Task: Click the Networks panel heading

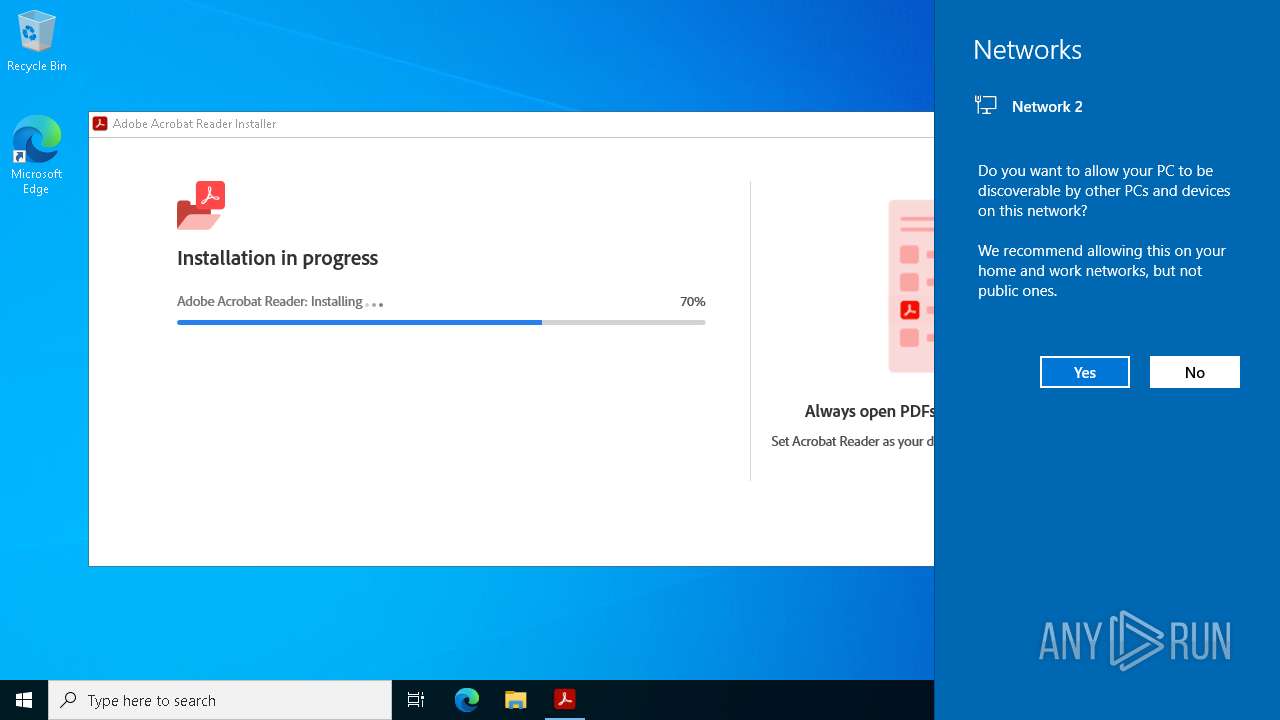Action: pos(1027,50)
